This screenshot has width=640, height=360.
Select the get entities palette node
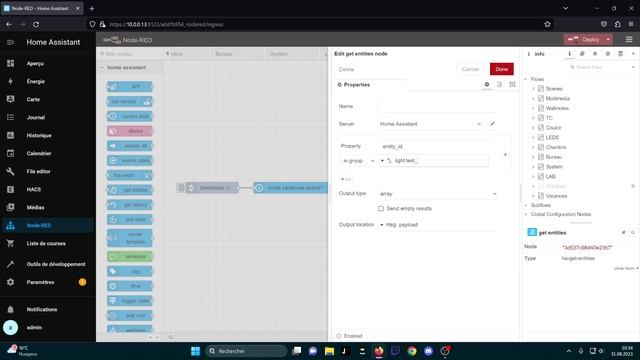click(x=130, y=190)
